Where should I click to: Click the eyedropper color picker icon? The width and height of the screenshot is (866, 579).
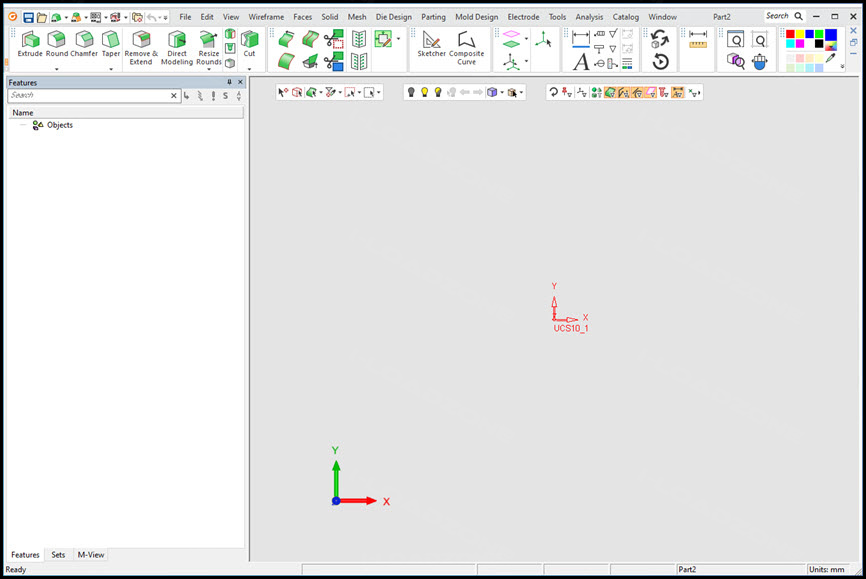point(831,58)
